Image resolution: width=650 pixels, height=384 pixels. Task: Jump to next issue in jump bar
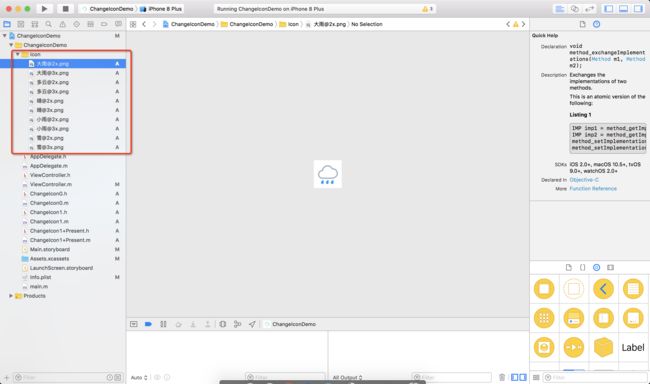523,24
